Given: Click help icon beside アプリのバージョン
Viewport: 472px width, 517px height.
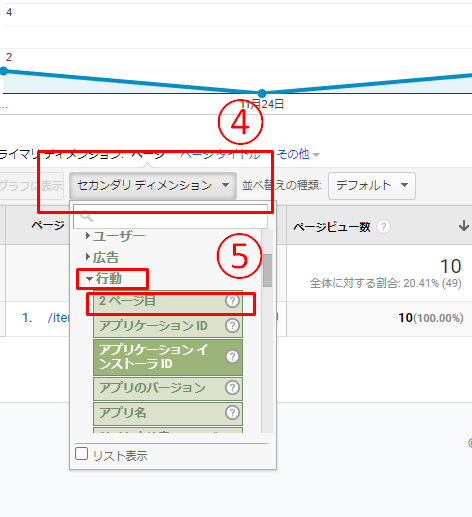Looking at the screenshot, I should [x=232, y=388].
